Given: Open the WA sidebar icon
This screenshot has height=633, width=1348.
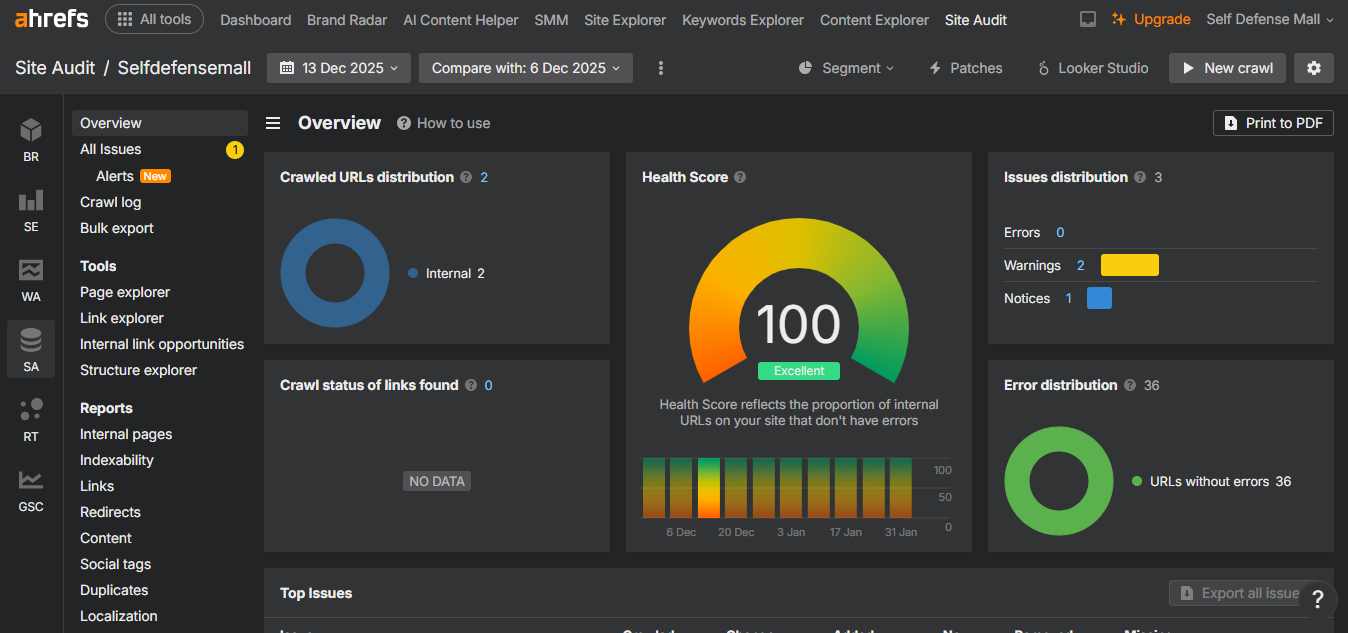Looking at the screenshot, I should tap(31, 281).
